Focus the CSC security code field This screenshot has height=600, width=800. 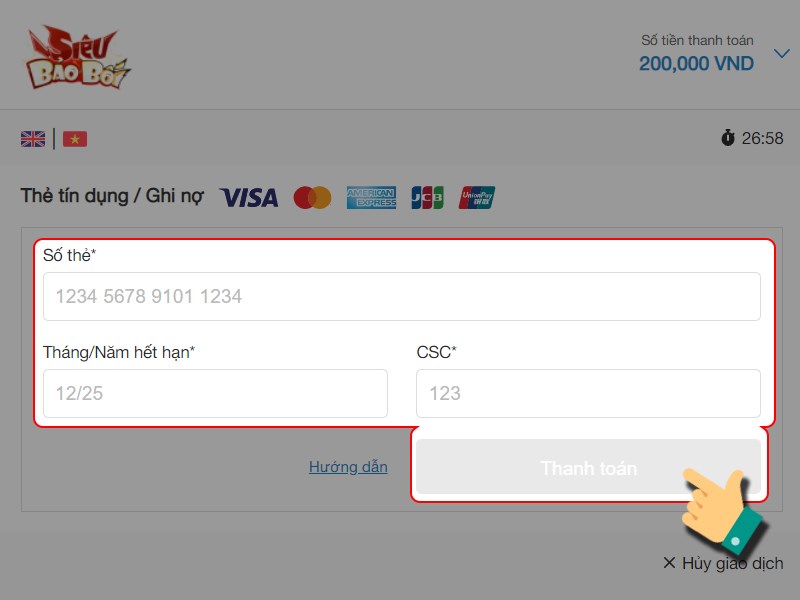point(588,393)
